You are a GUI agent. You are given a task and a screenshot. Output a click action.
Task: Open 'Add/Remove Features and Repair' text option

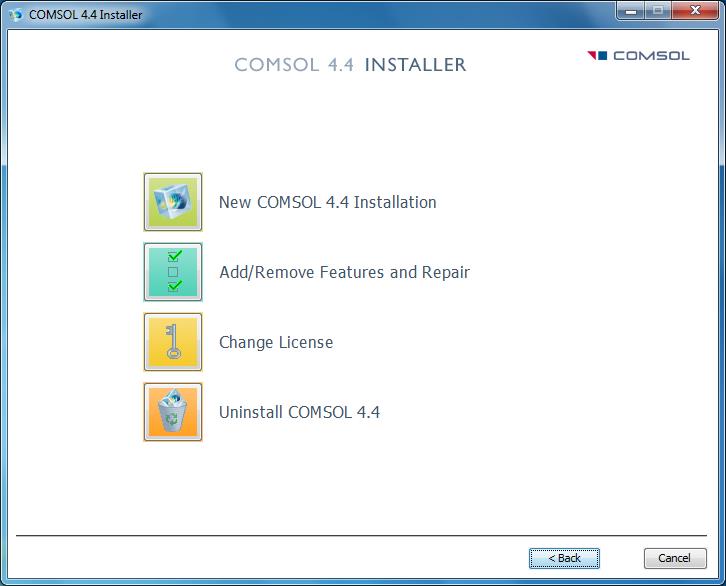point(344,272)
